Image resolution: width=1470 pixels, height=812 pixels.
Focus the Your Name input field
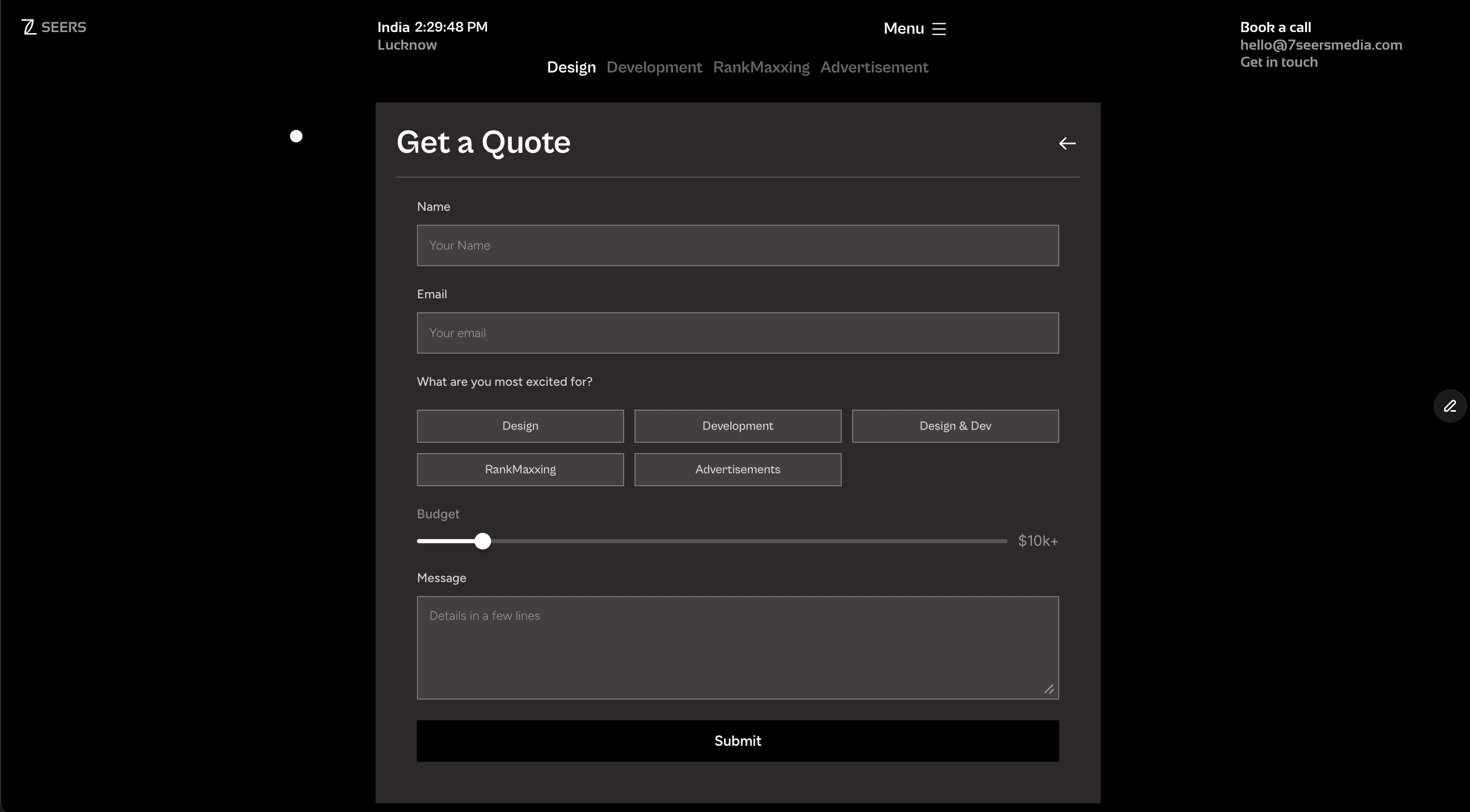point(737,245)
